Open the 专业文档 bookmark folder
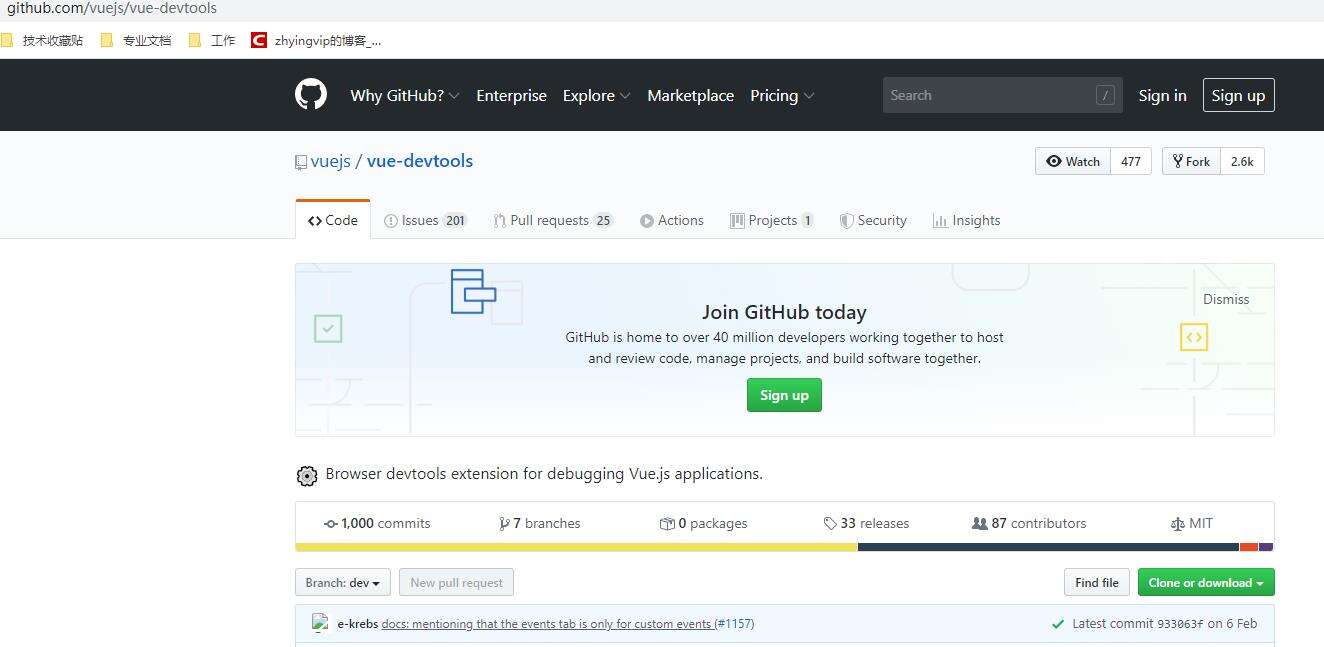Screen dimensions: 1324x647 pos(136,41)
